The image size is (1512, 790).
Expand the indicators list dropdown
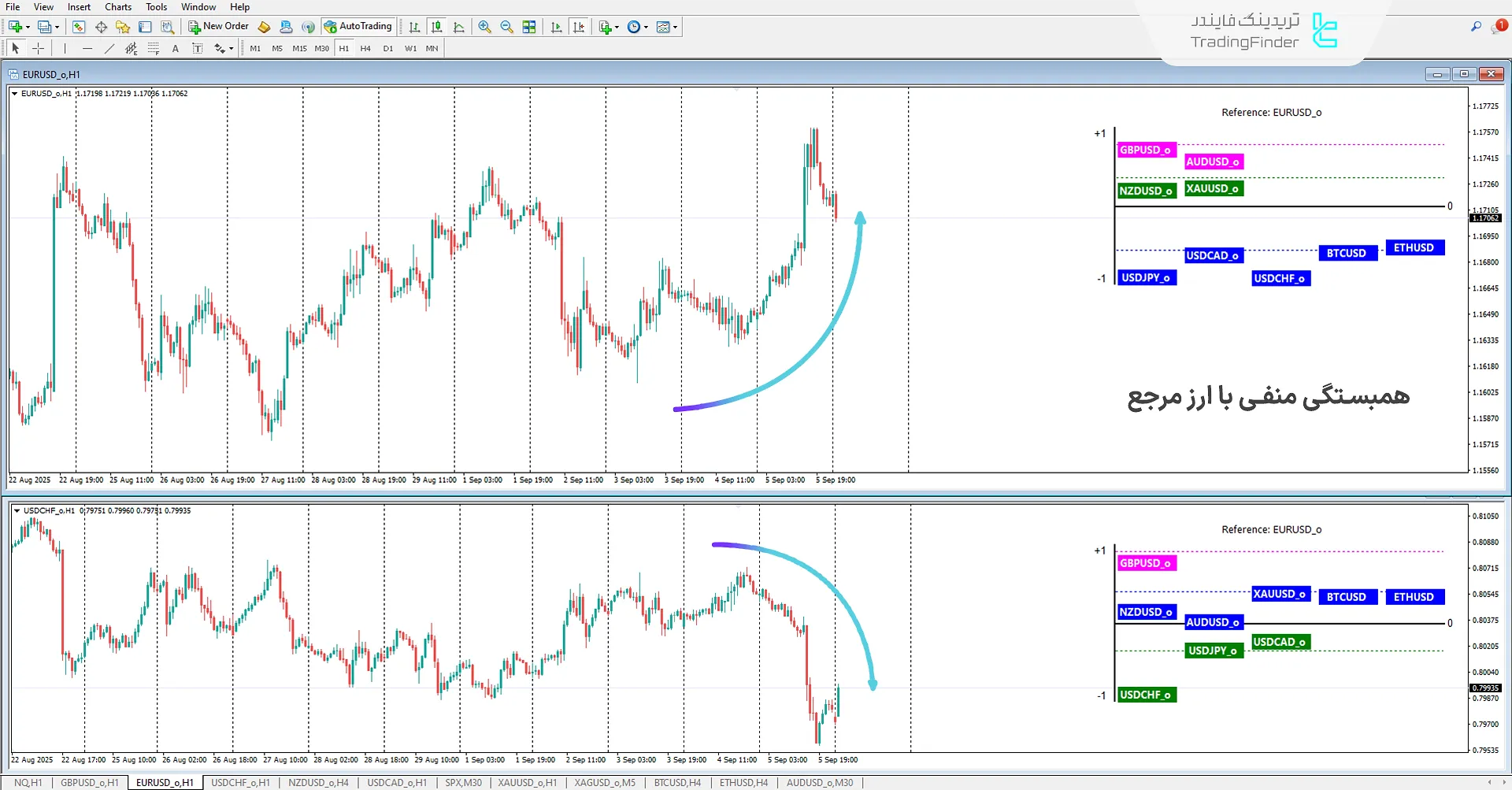pos(617,28)
